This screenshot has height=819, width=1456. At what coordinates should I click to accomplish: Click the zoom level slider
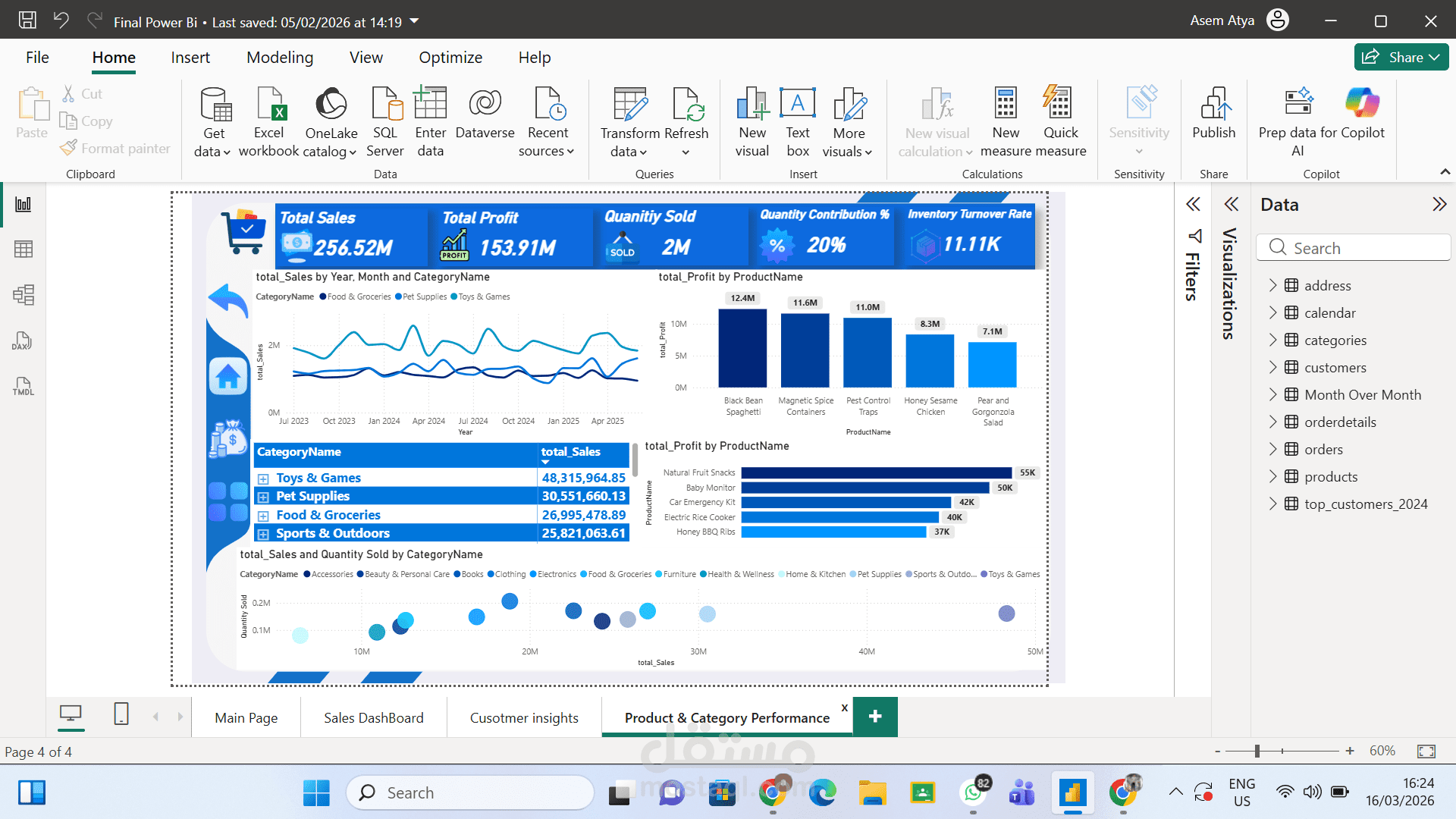(1257, 751)
